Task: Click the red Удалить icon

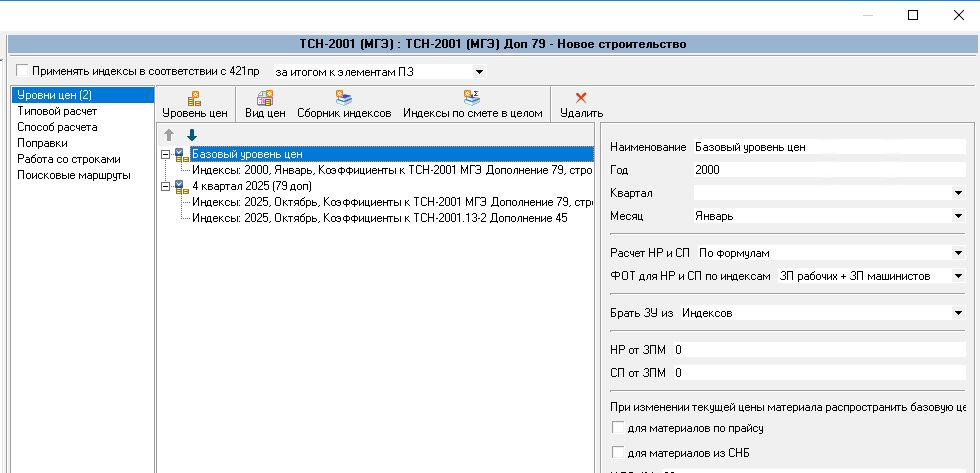Action: point(581,98)
